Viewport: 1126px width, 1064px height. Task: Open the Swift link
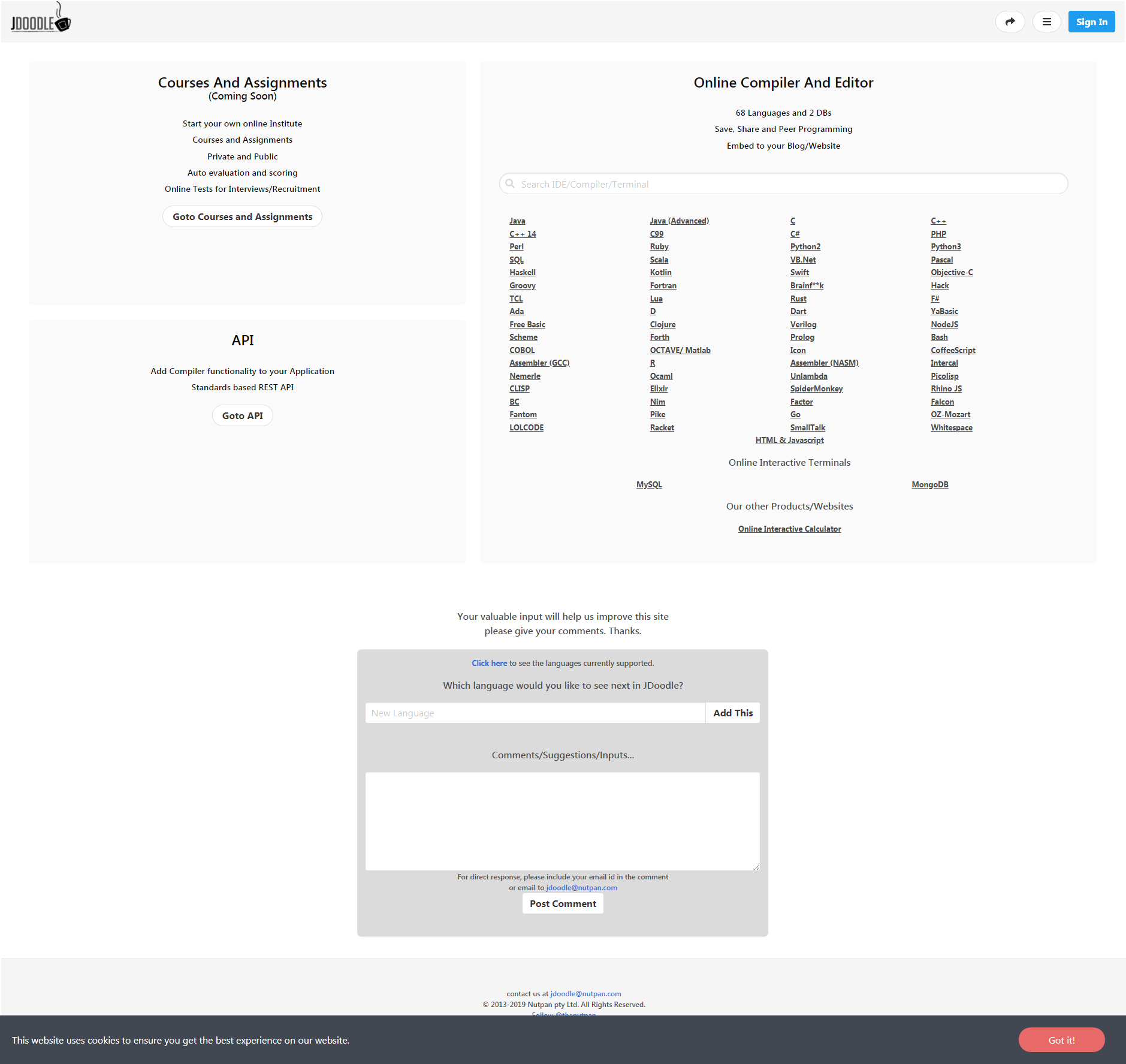coord(799,273)
